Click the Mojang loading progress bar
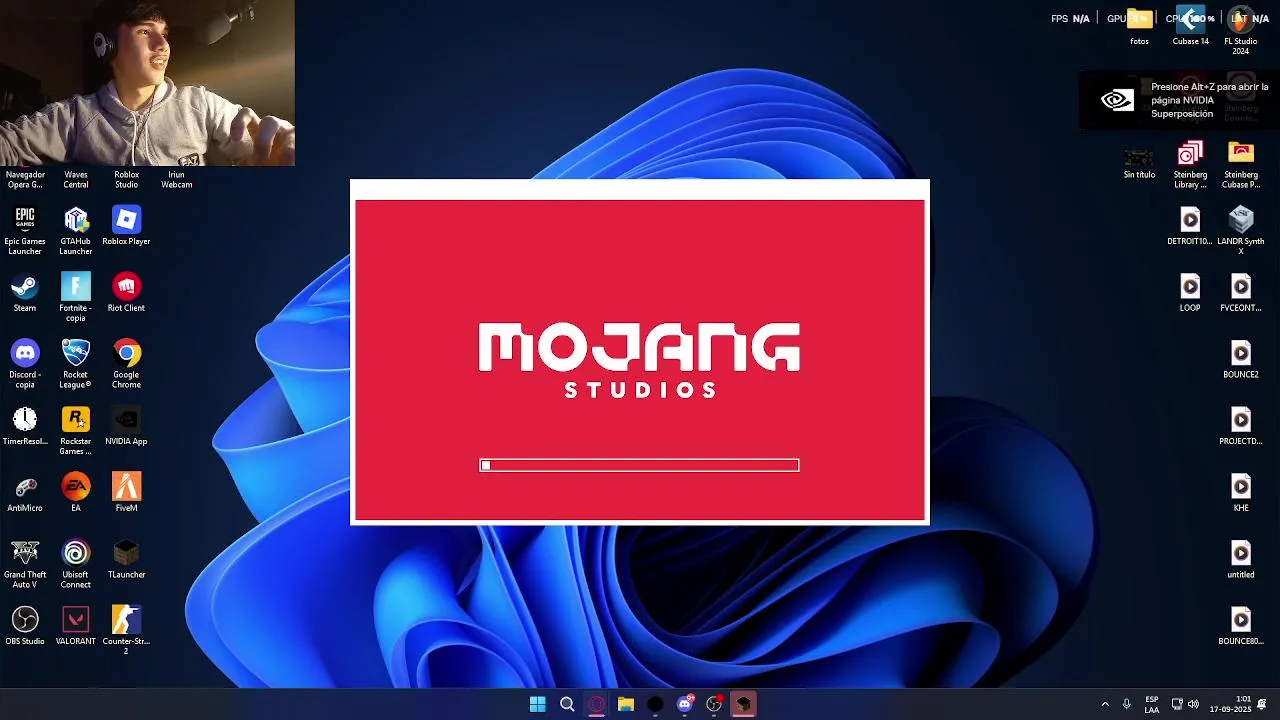Screen dimensions: 1280x720 [639, 465]
